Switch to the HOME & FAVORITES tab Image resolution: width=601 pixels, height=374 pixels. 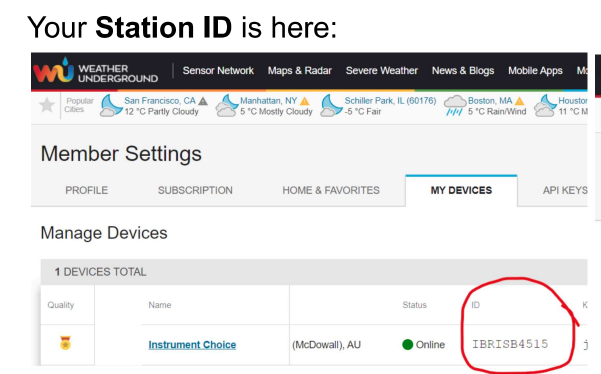click(x=331, y=190)
